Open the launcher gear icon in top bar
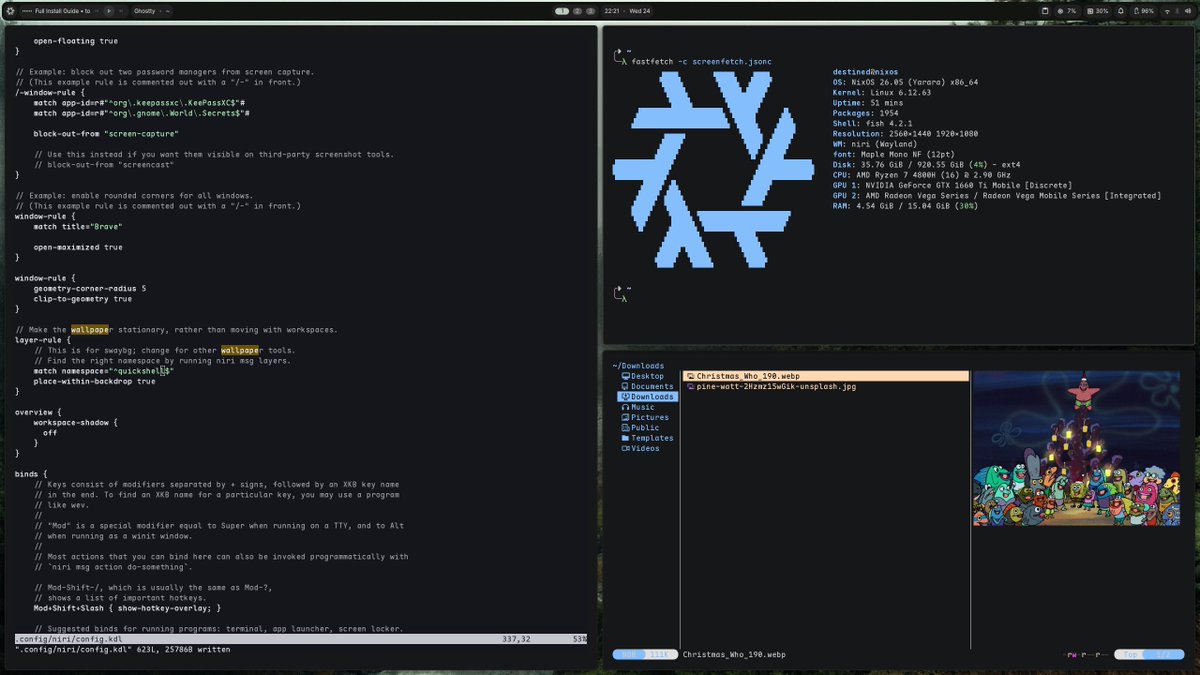1200x675 pixels. [x=11, y=11]
